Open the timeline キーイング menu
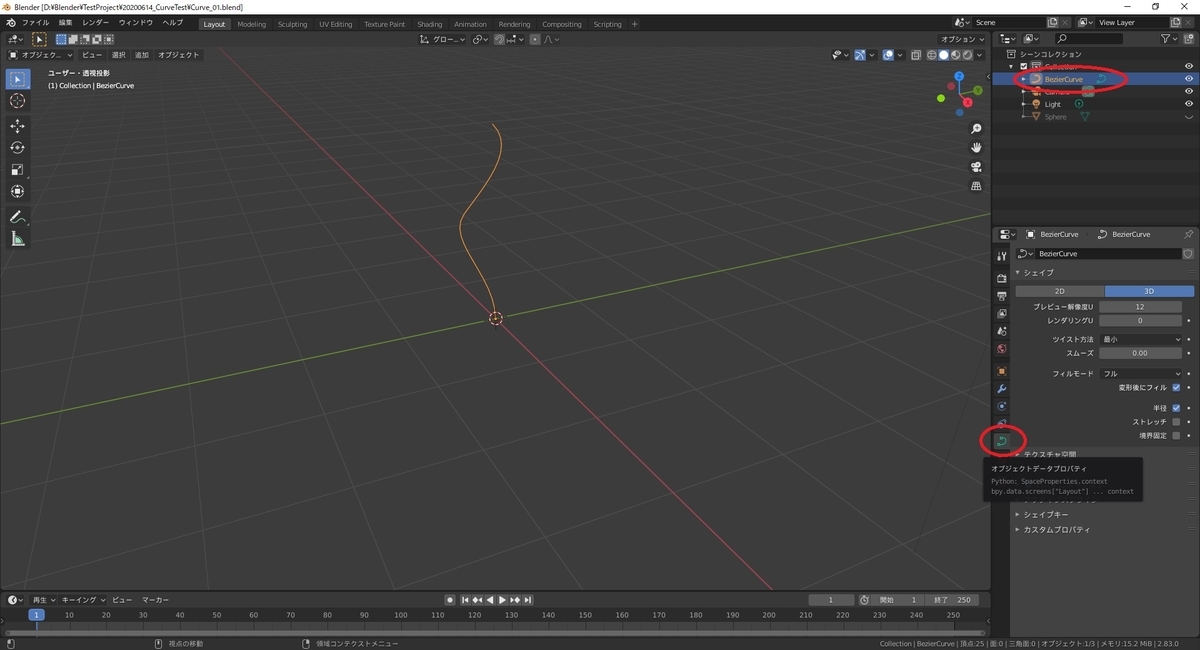 click(83, 600)
